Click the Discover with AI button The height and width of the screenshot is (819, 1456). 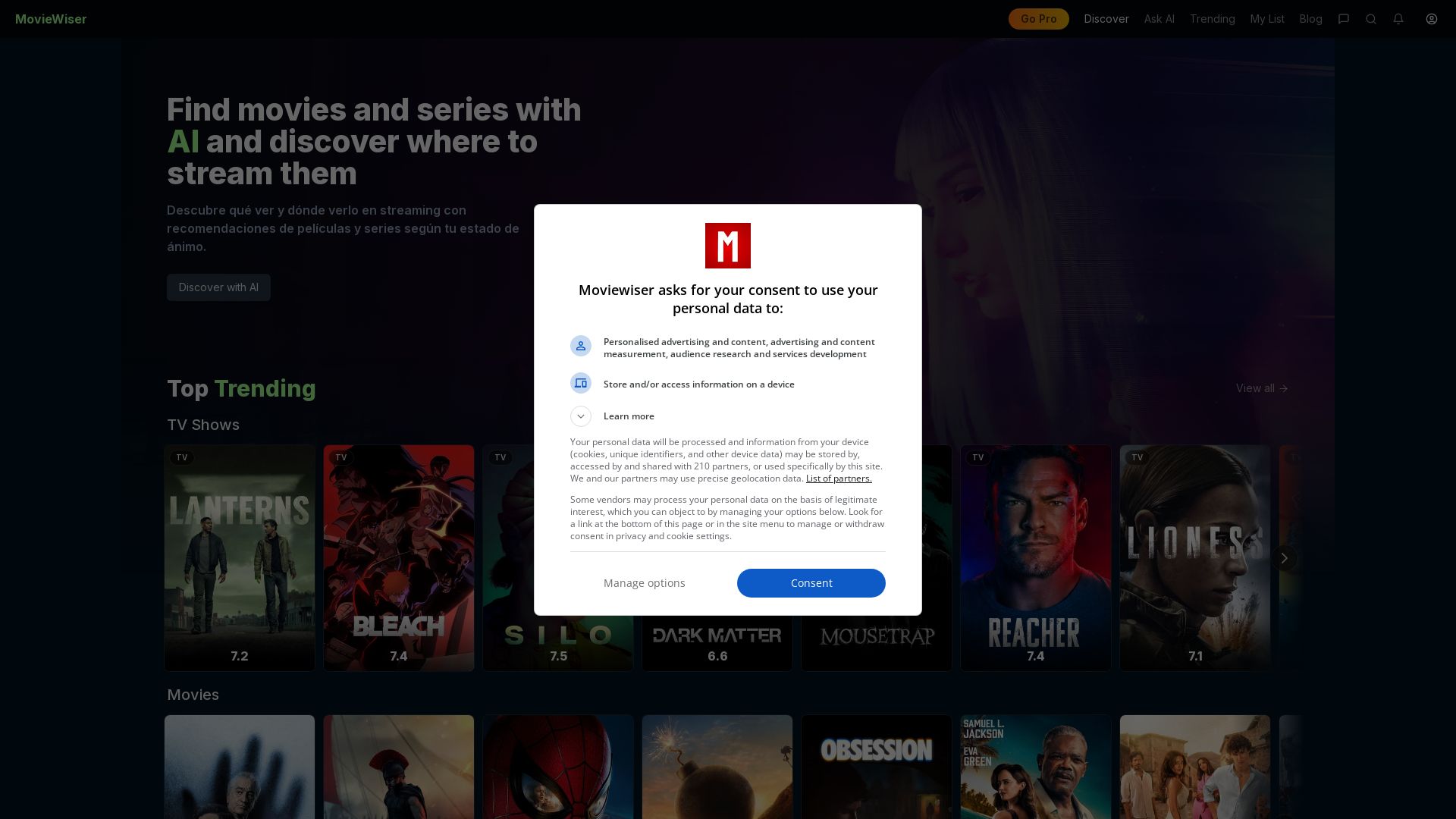pyautogui.click(x=218, y=287)
